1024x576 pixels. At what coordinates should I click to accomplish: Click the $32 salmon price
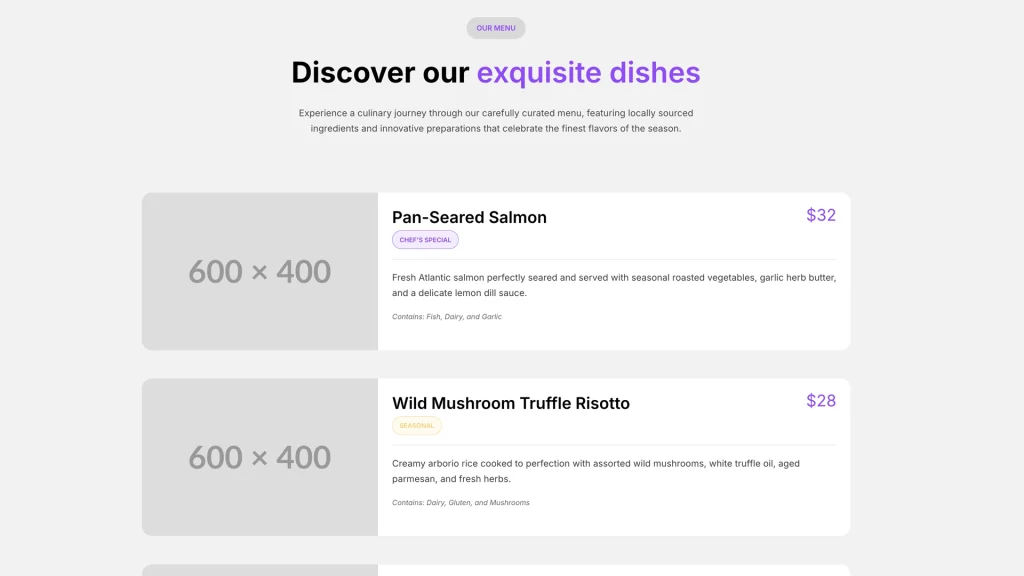tap(820, 215)
